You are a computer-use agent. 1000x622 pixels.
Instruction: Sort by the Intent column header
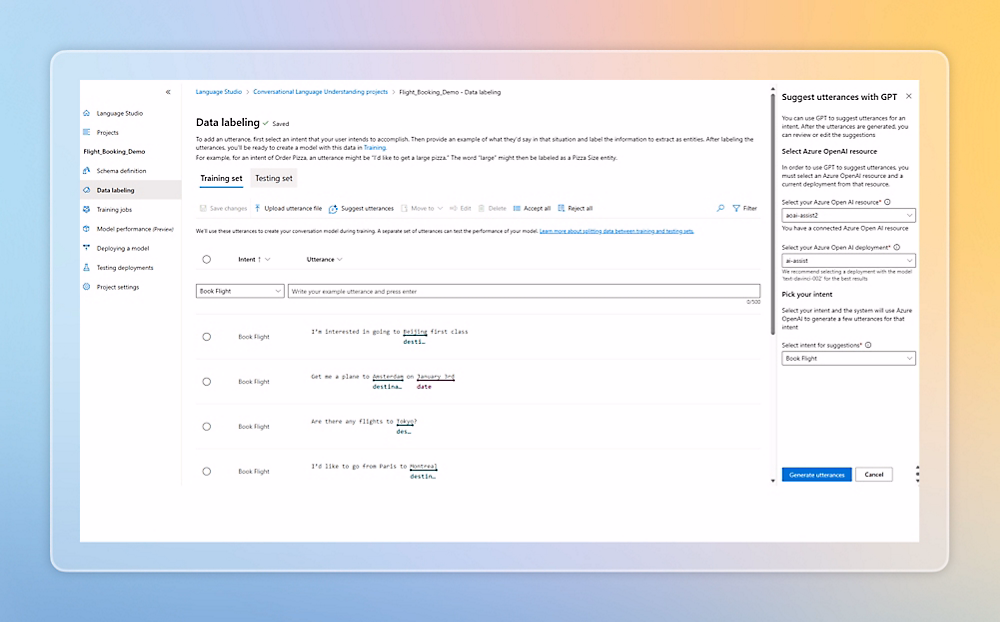click(254, 259)
